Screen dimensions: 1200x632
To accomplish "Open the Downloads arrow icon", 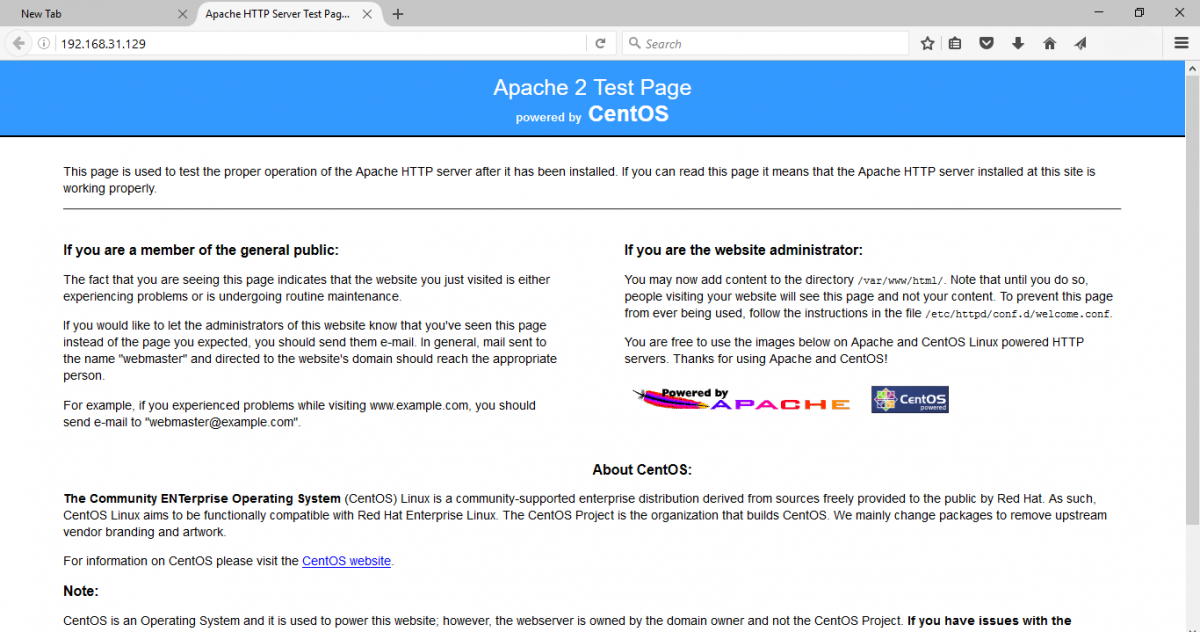I will tap(1018, 44).
